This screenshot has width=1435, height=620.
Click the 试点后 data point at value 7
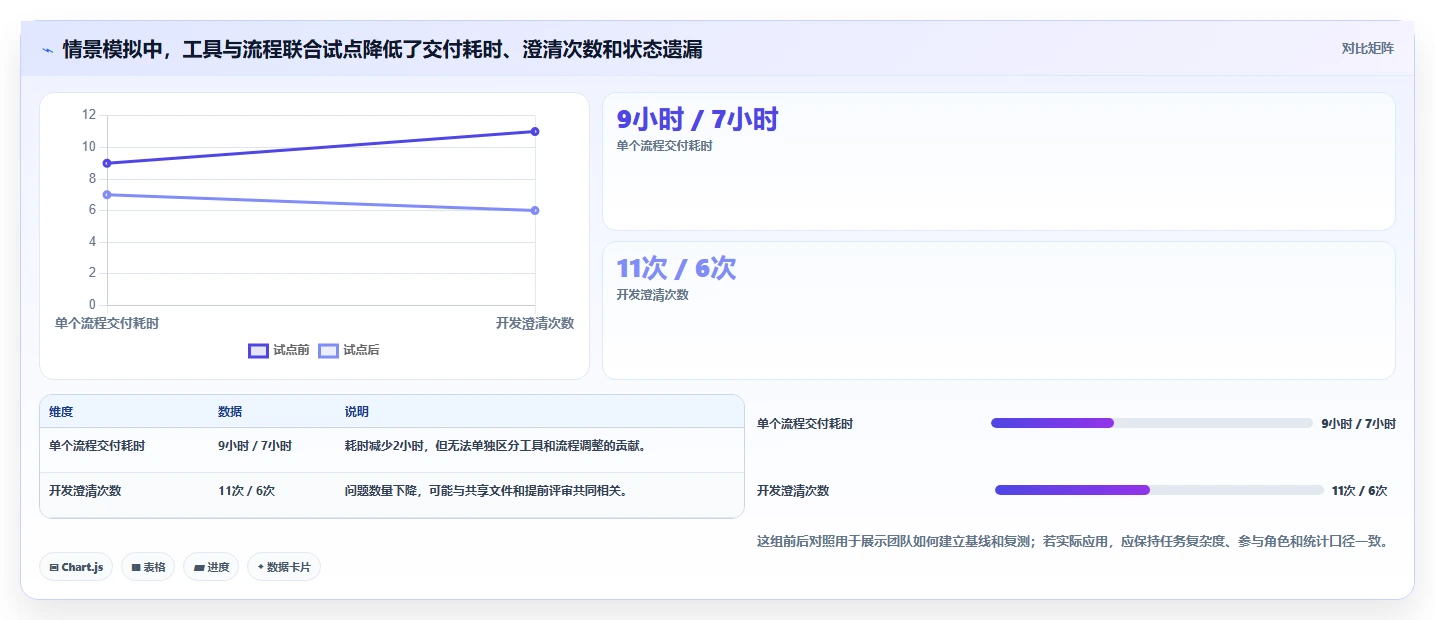[107, 194]
